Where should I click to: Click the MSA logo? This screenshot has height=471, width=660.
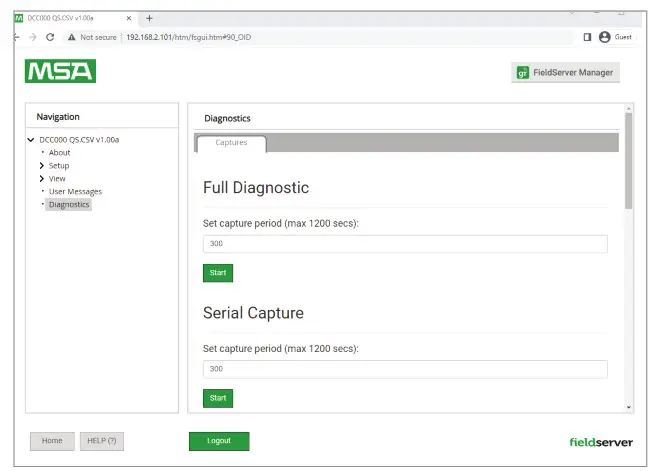tap(60, 71)
